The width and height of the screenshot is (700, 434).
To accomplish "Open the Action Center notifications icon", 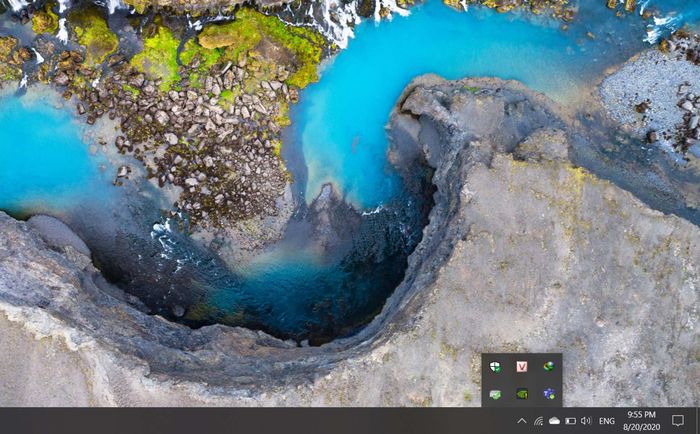I will 677,421.
